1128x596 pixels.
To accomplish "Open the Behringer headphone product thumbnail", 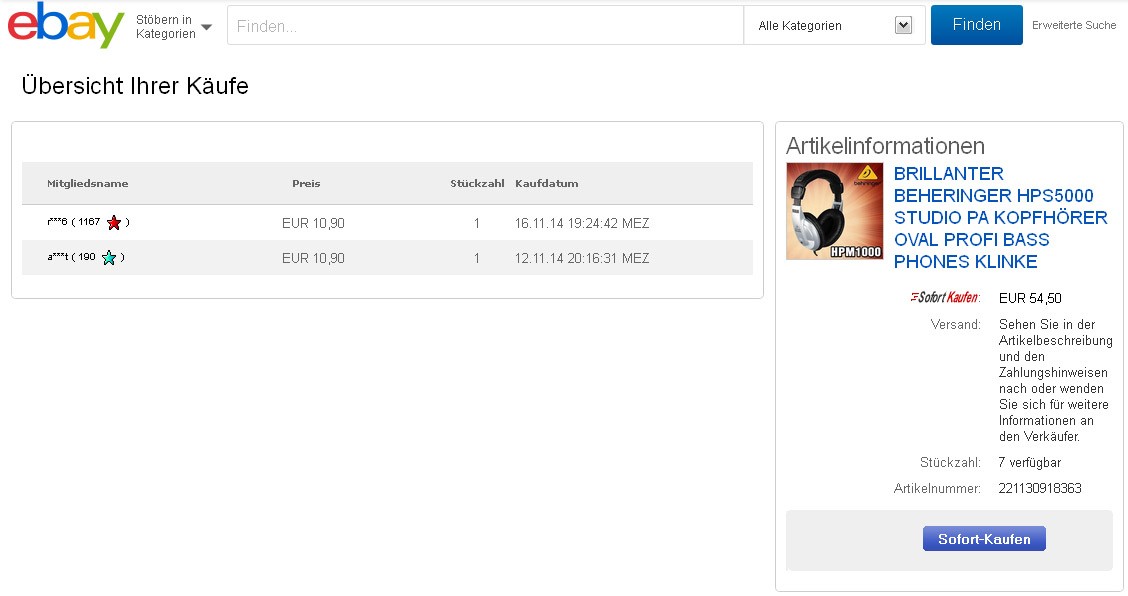I will point(834,211).
